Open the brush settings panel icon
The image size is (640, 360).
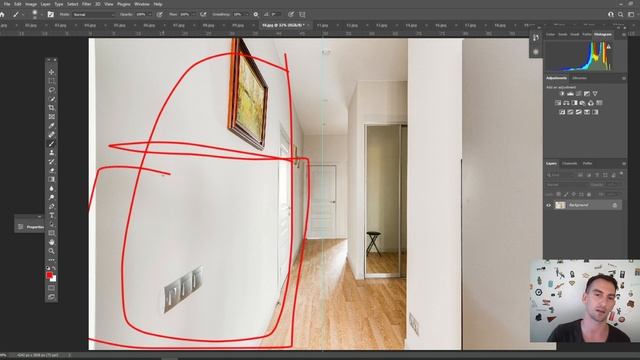click(51, 14)
